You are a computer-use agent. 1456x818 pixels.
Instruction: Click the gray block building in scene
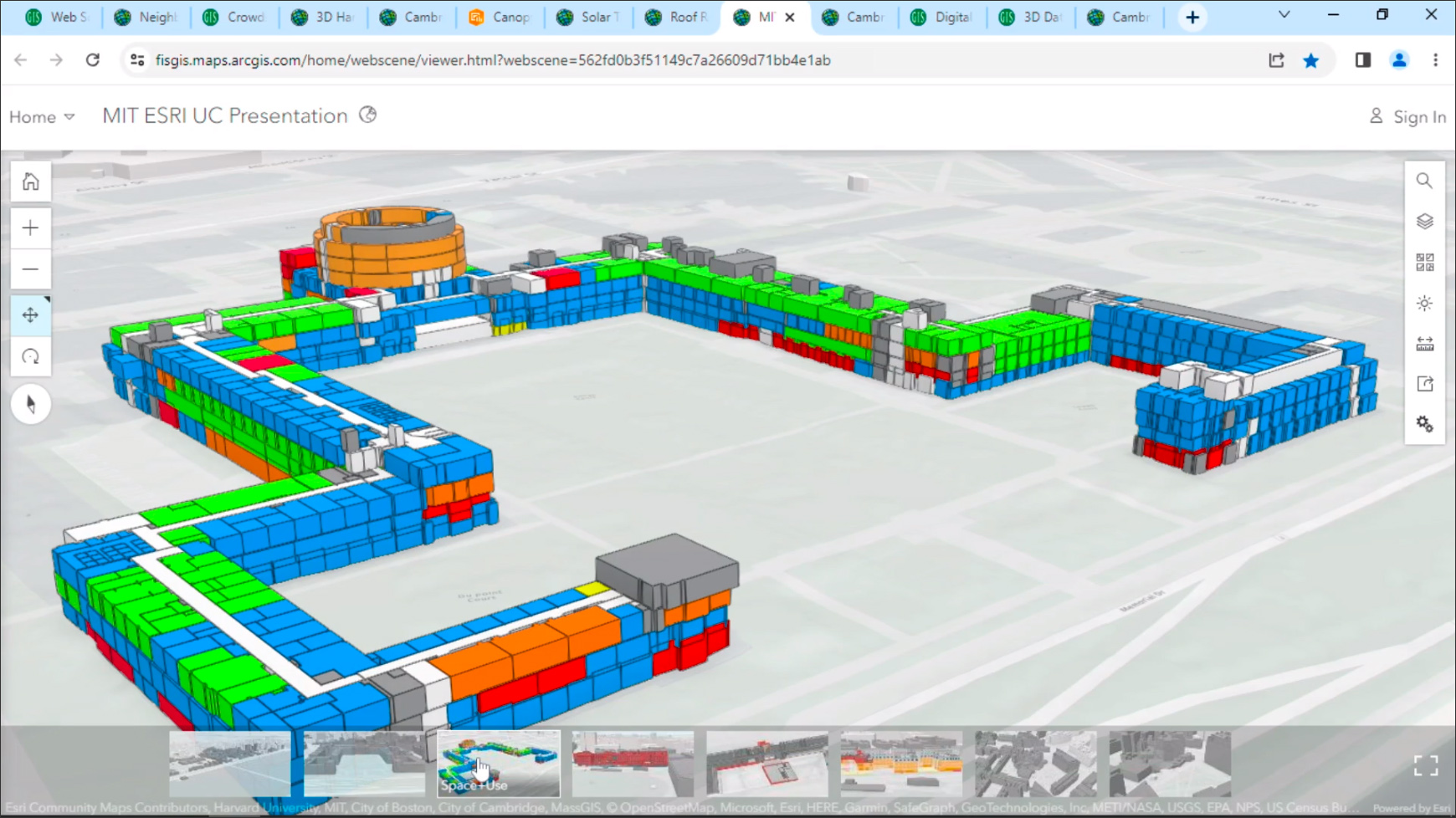[667, 570]
